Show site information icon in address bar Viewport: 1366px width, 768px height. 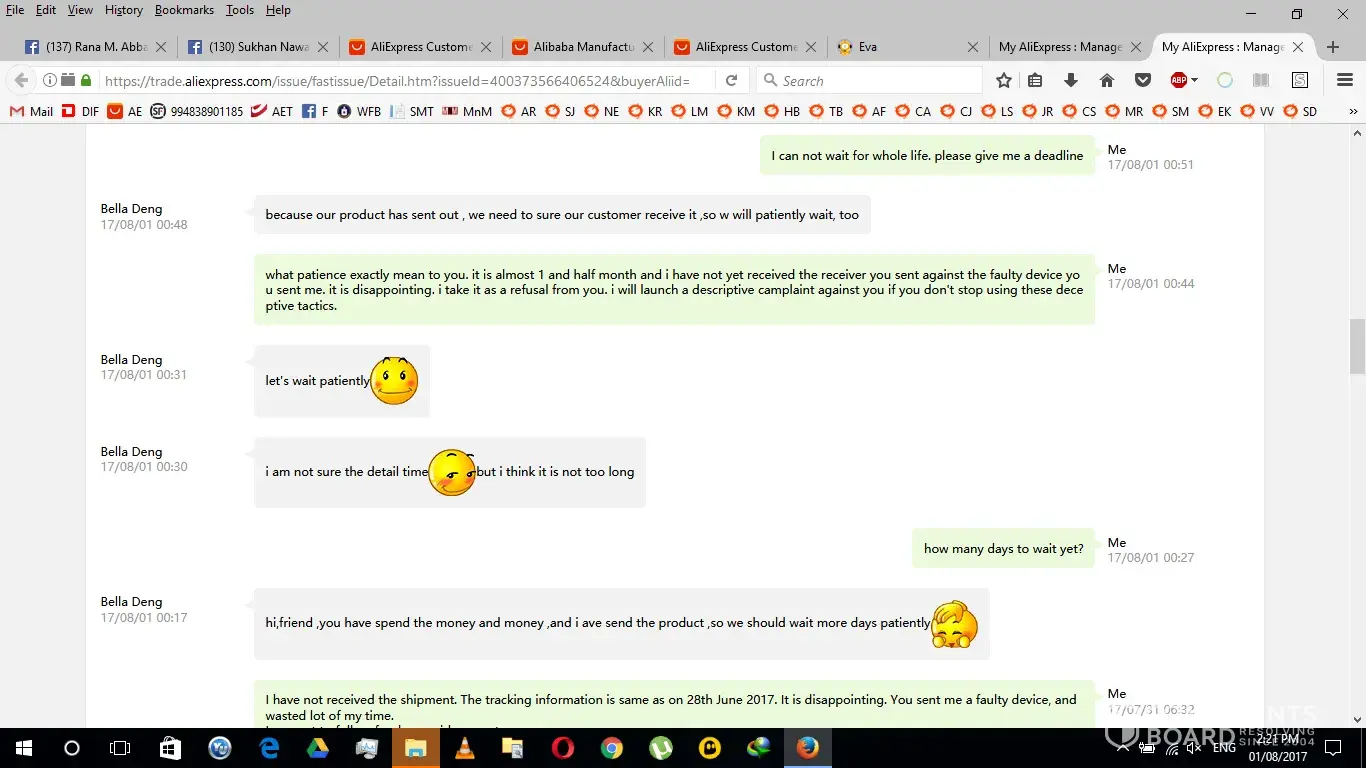pos(49,81)
